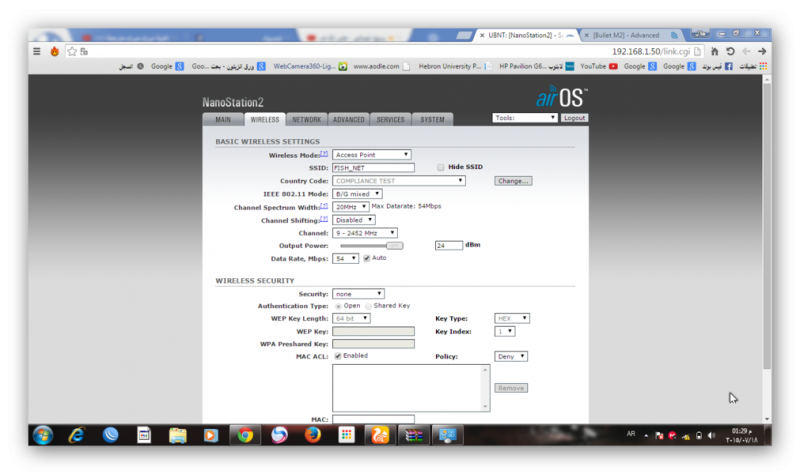
Task: Open the Facebook bookmark
Action: click(717, 66)
